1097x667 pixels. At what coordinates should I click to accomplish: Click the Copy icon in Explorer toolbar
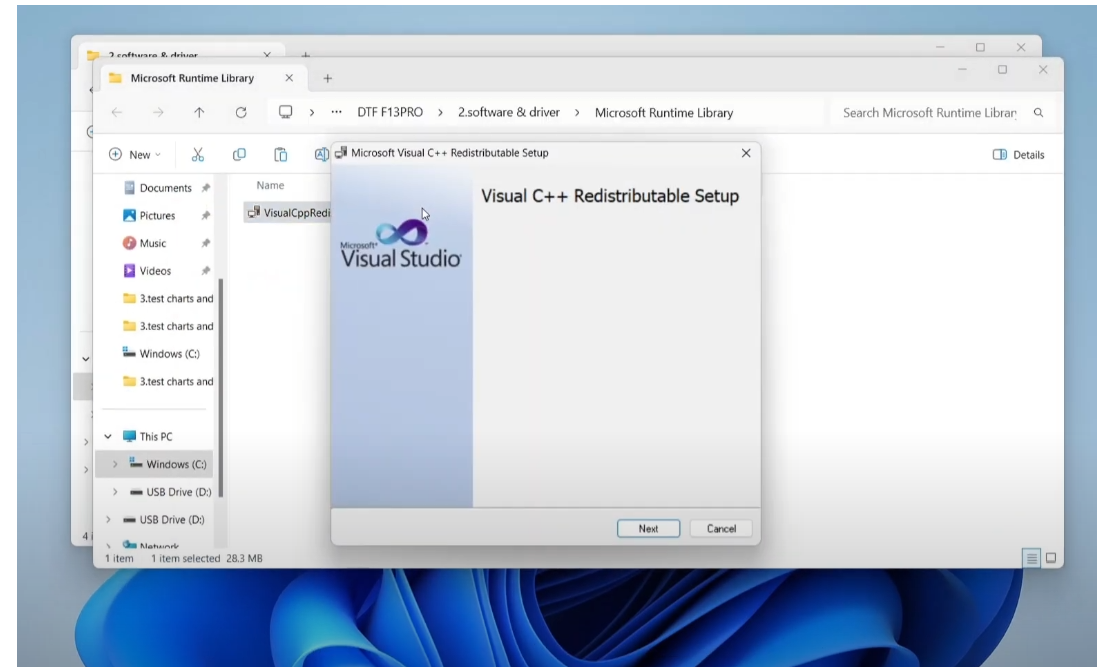click(239, 155)
